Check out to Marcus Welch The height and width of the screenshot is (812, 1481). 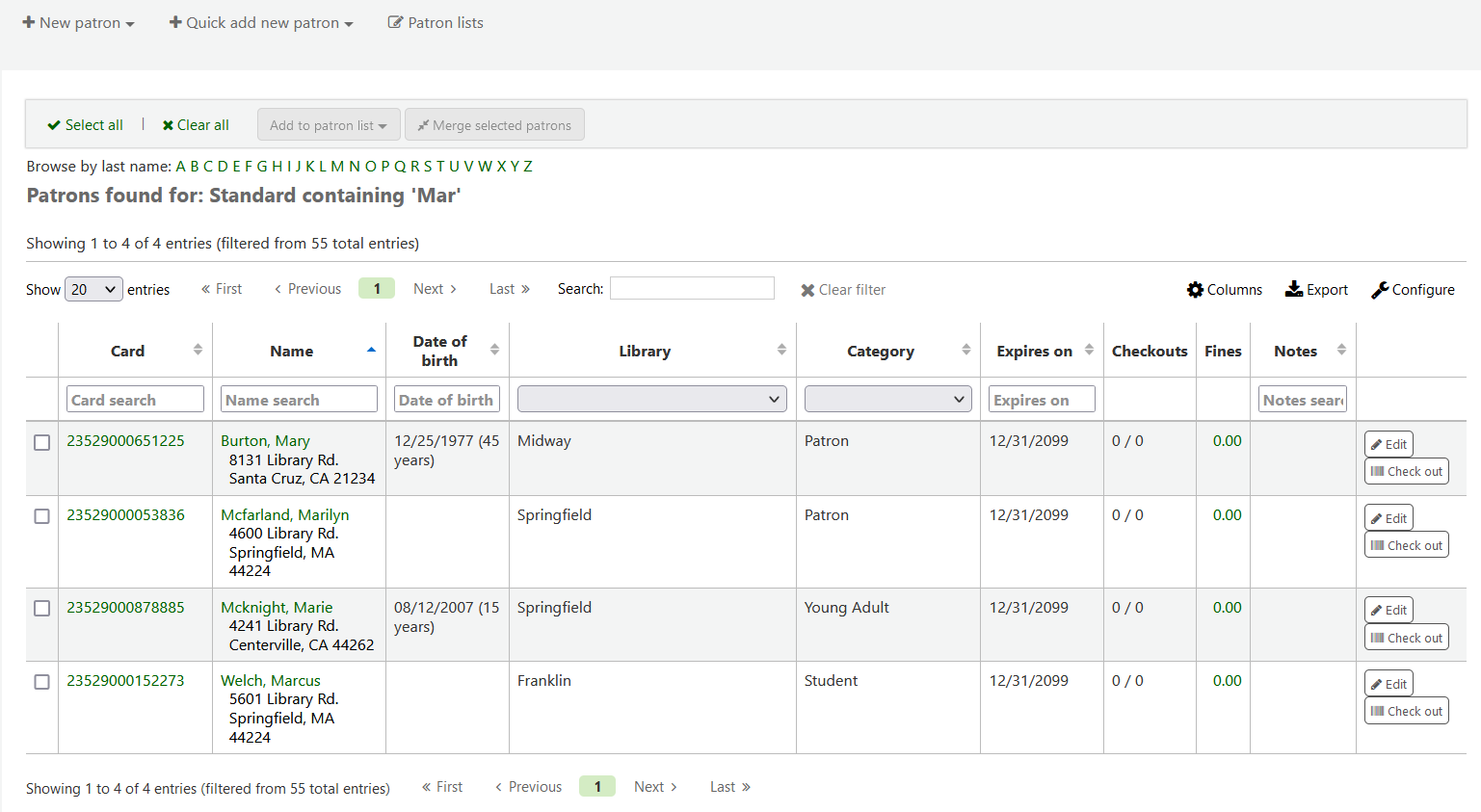tap(1406, 711)
